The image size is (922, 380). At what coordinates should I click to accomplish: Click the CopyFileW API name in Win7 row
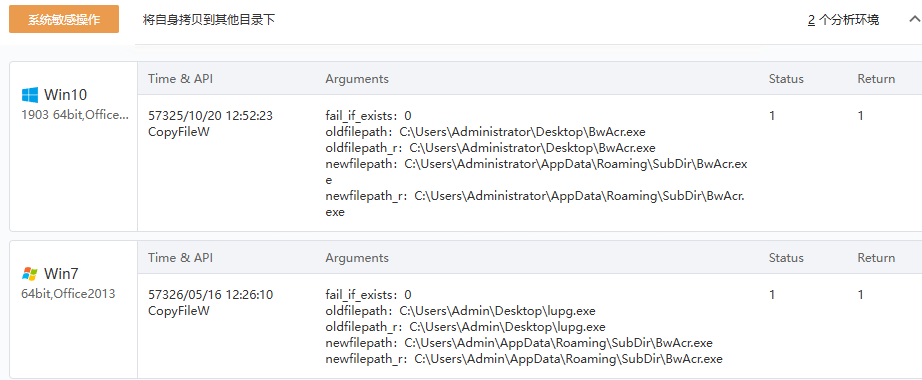point(179,311)
